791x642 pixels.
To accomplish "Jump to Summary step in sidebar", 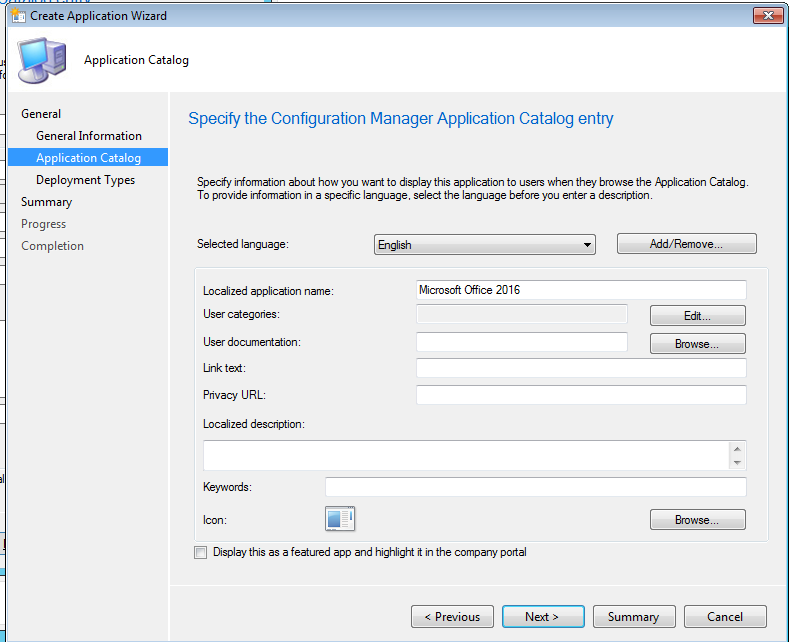I will tap(46, 202).
